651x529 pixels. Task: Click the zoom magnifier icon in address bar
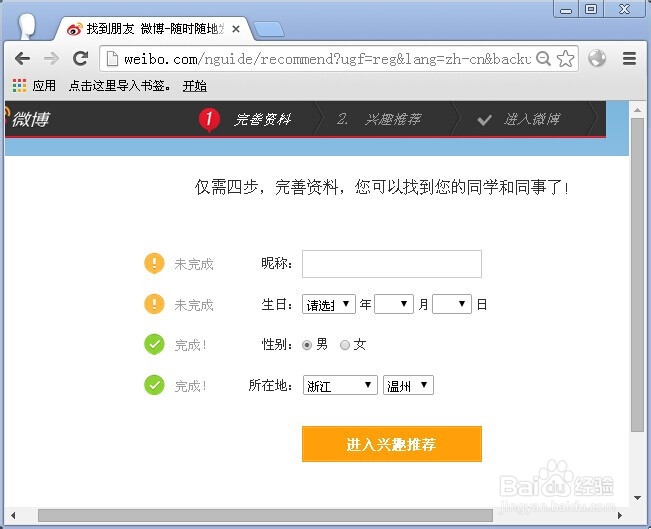[543, 59]
